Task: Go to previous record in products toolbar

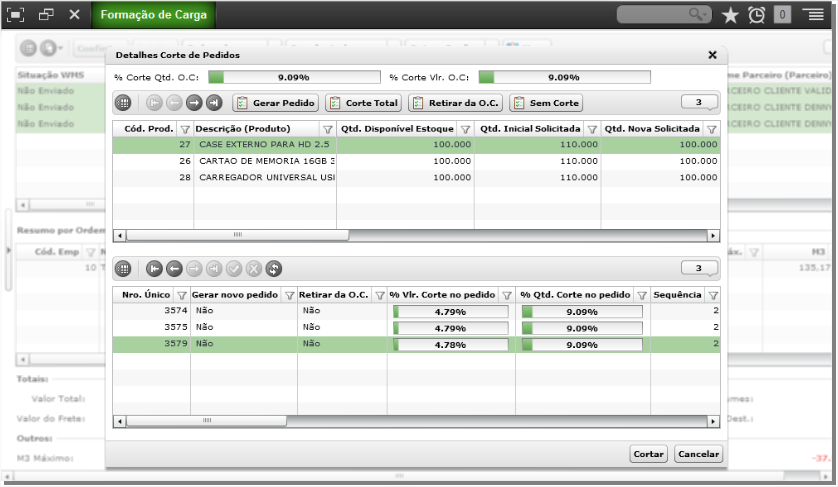Action: click(174, 103)
